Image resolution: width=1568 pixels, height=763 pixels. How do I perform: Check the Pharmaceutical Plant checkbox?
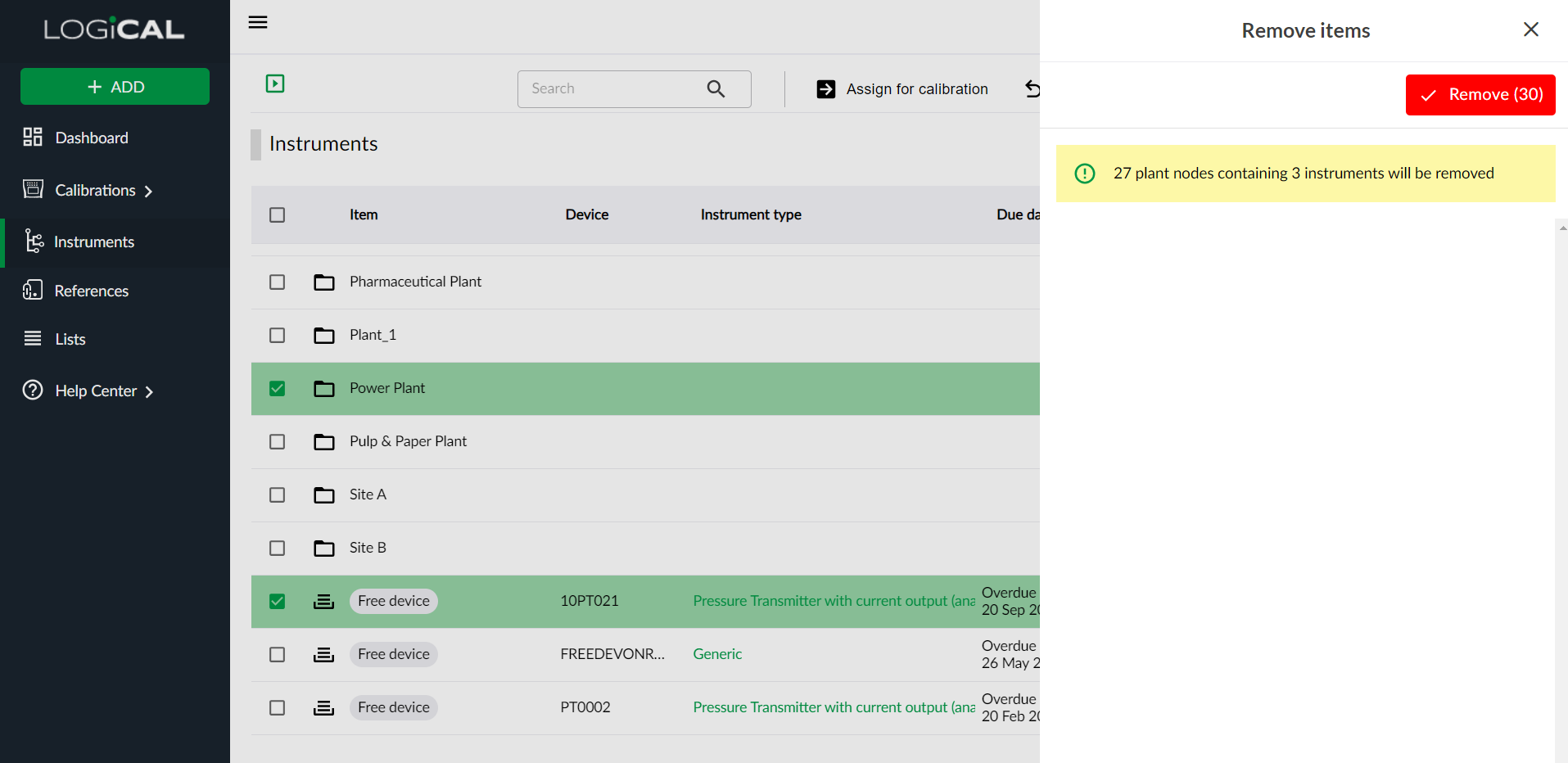(278, 282)
